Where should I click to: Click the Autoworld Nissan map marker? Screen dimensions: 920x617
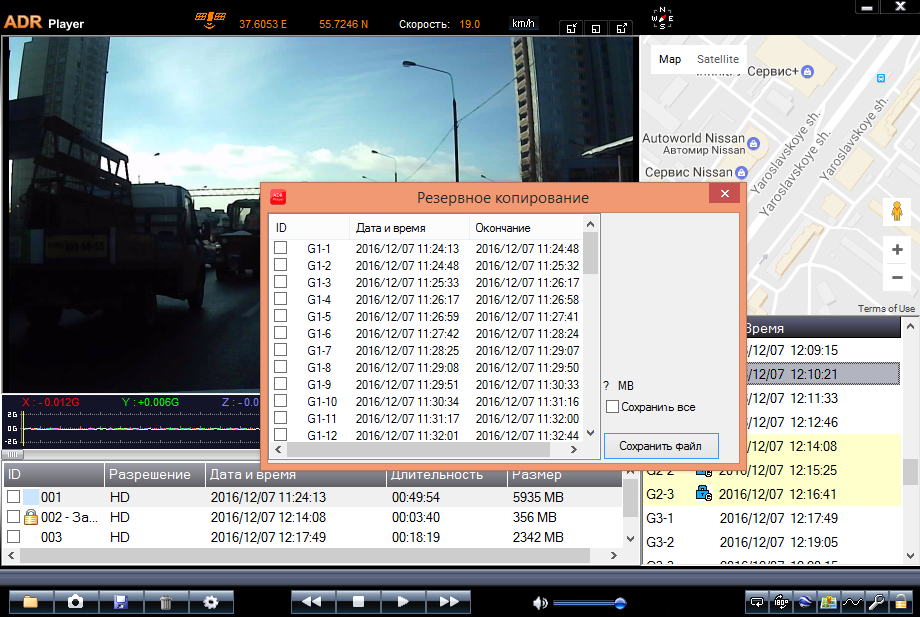[754, 143]
